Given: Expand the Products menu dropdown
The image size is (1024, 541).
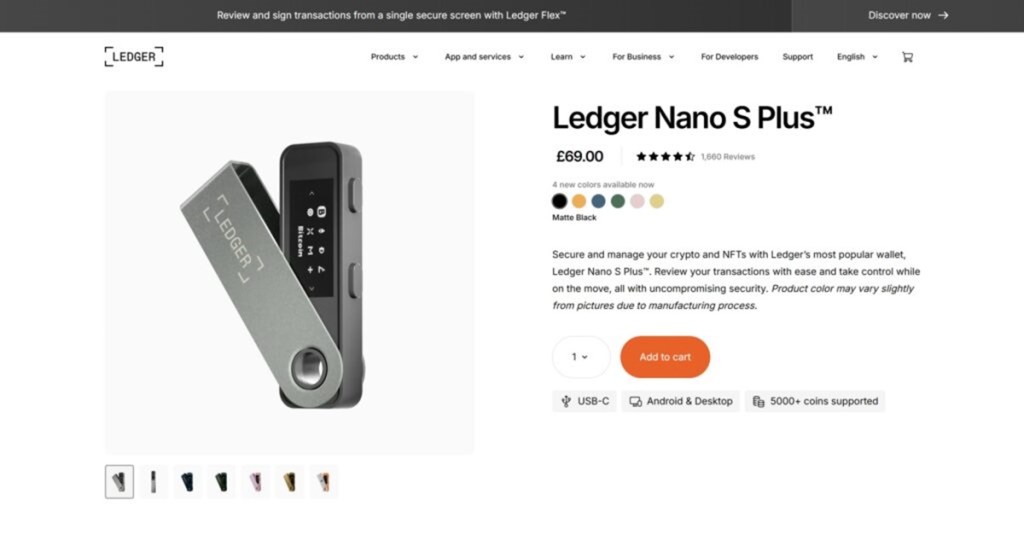Looking at the screenshot, I should click(x=394, y=57).
